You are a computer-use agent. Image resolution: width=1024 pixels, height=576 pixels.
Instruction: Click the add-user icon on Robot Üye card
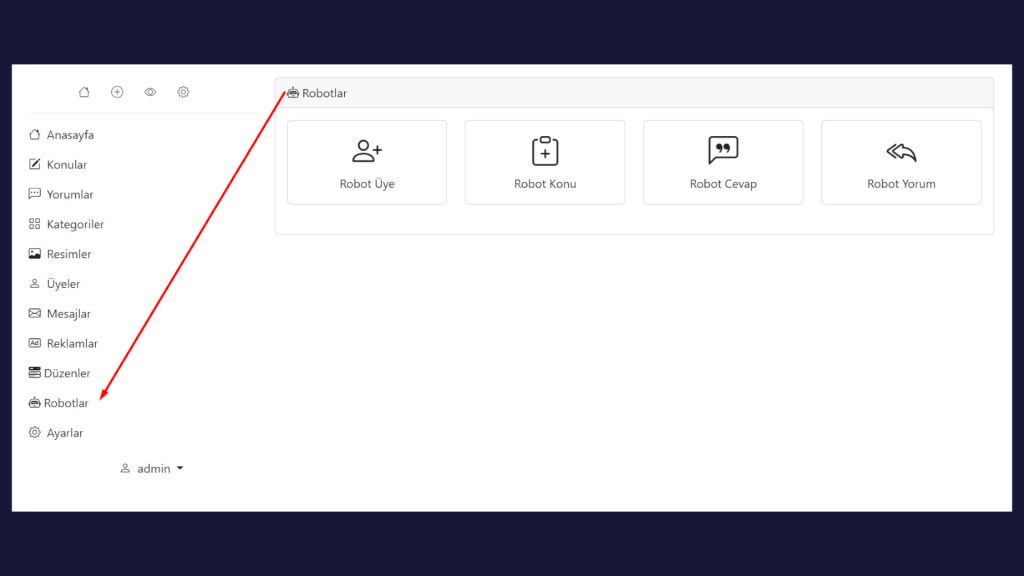point(367,151)
